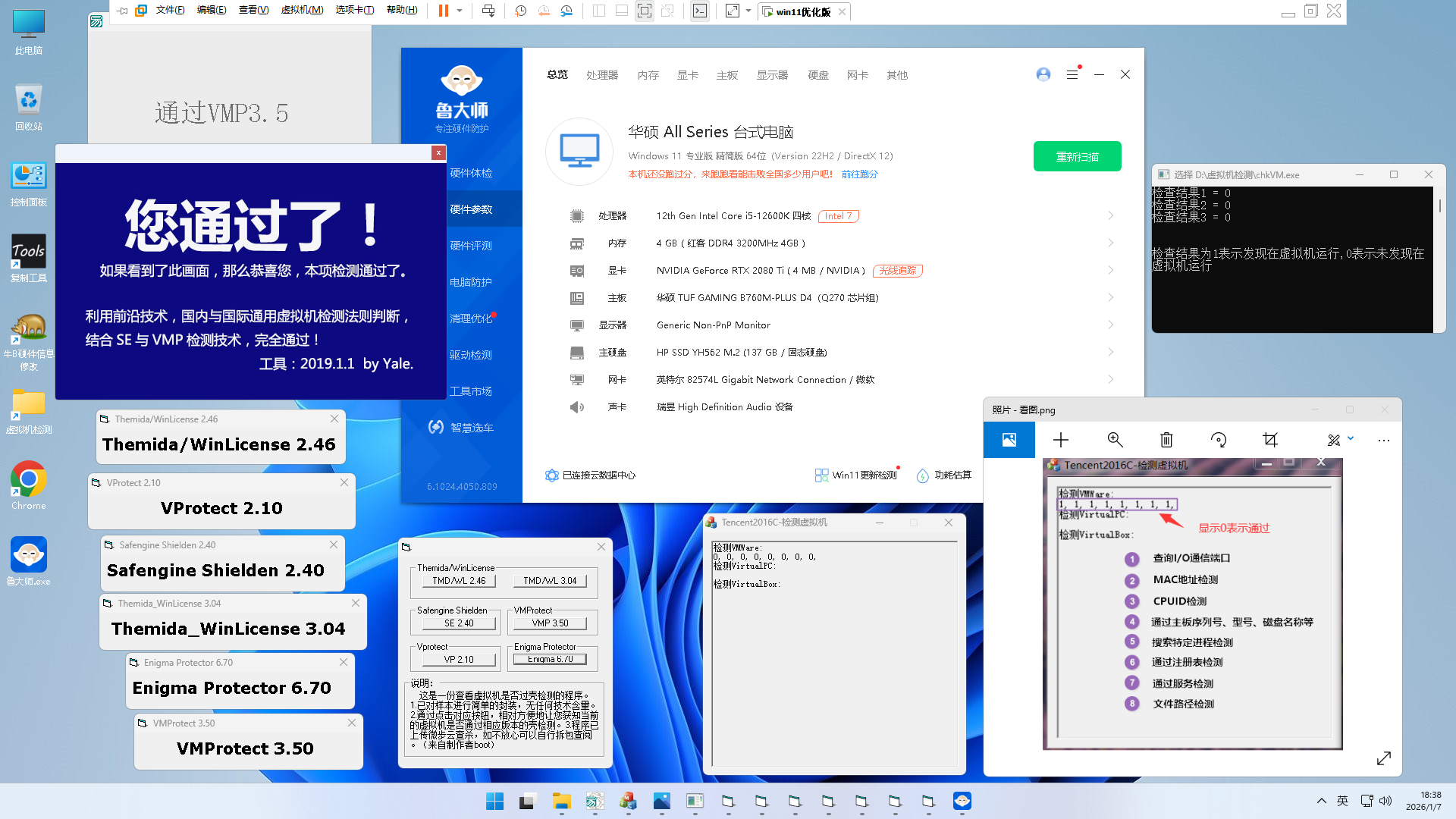Viewport: 1456px width, 819px height.
Task: Click the chkVM console vertical scrollbar
Action: [x=1439, y=206]
